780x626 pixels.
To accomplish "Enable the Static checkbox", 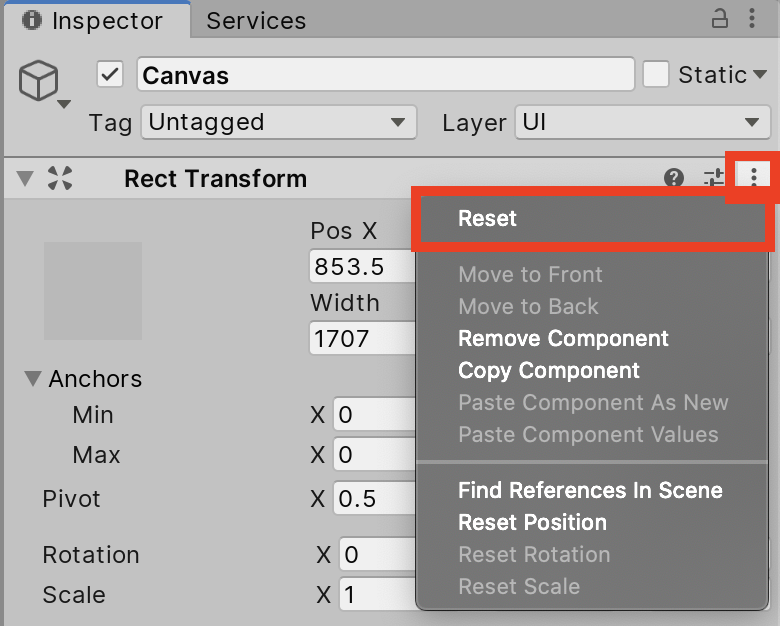I will [x=656, y=75].
